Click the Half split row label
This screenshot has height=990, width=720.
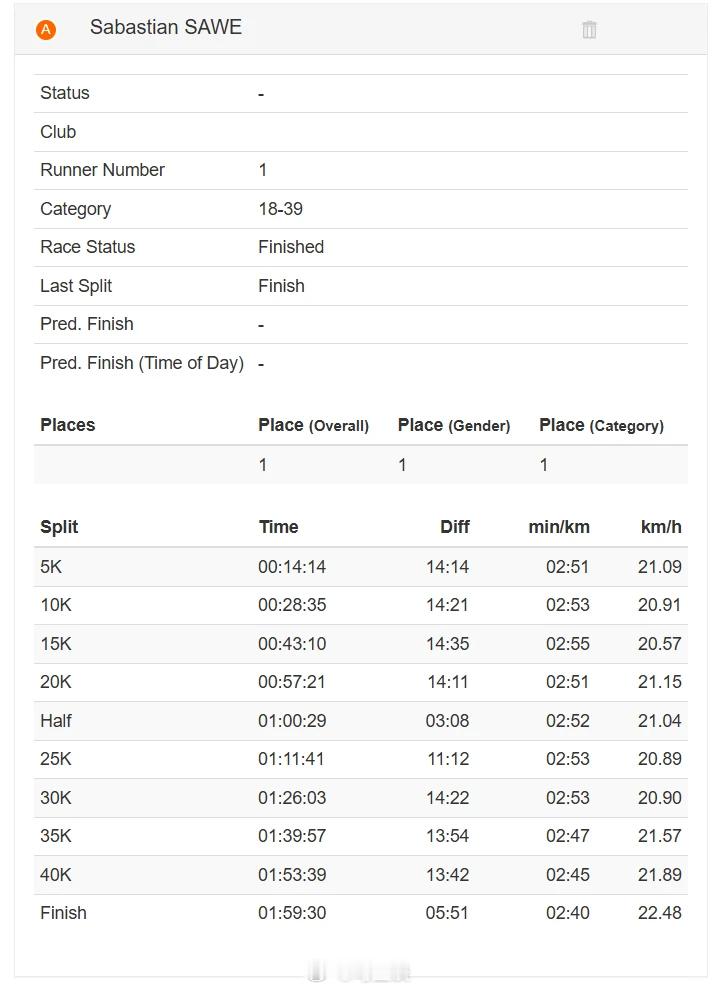coord(56,721)
